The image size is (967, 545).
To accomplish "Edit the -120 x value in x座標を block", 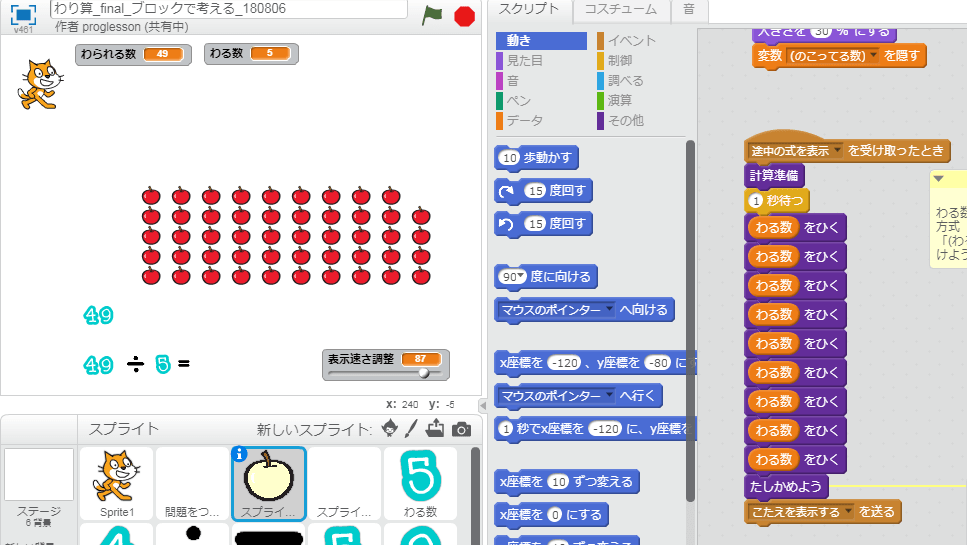I will tap(566, 363).
